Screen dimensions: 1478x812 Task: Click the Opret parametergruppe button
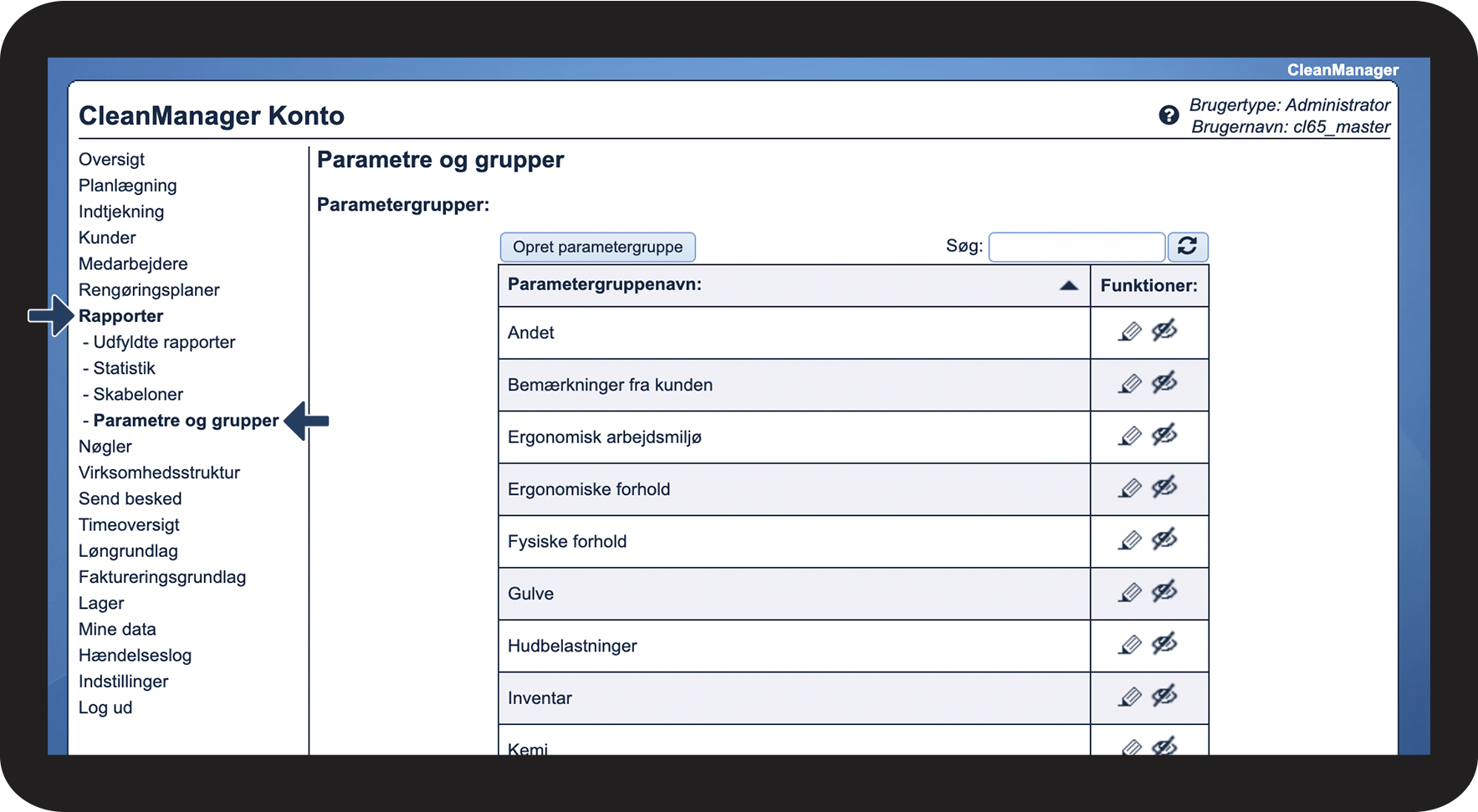click(597, 247)
